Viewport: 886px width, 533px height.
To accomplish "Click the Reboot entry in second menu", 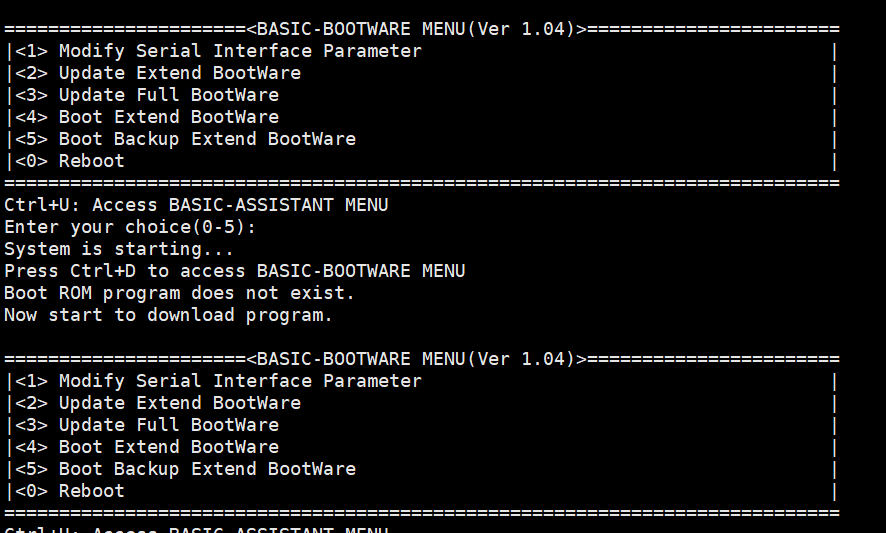I will (91, 491).
